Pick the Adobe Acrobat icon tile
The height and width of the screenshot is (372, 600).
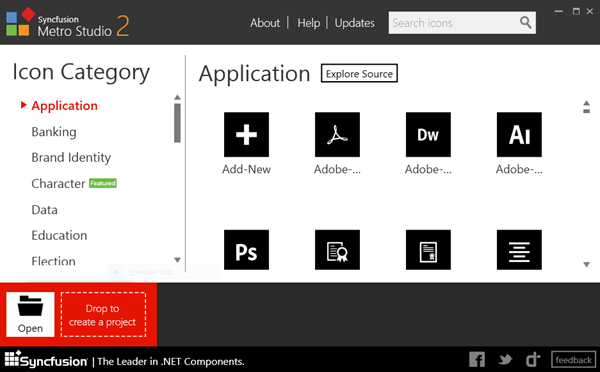pyautogui.click(x=337, y=134)
